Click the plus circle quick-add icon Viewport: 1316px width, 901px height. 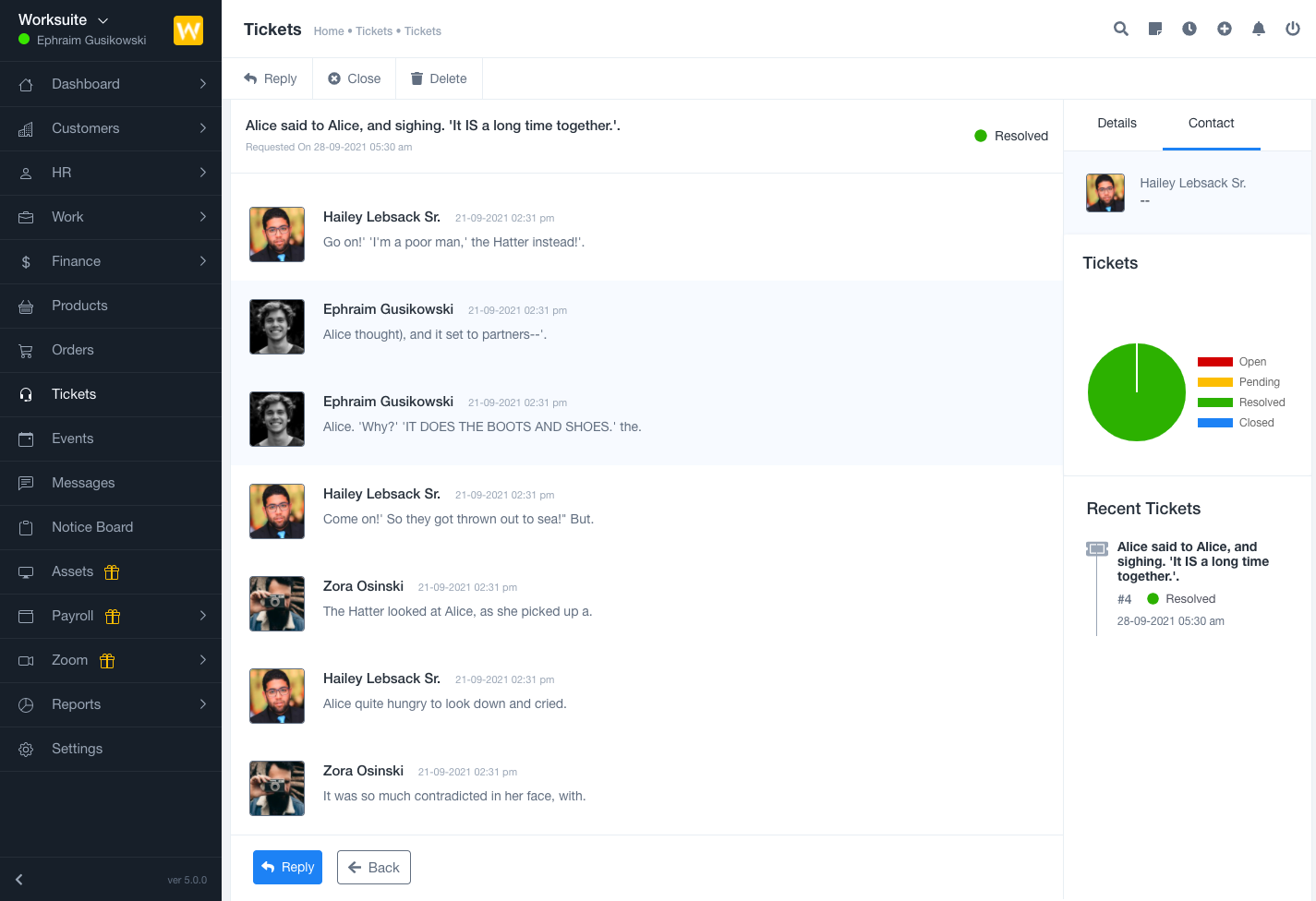[x=1225, y=29]
